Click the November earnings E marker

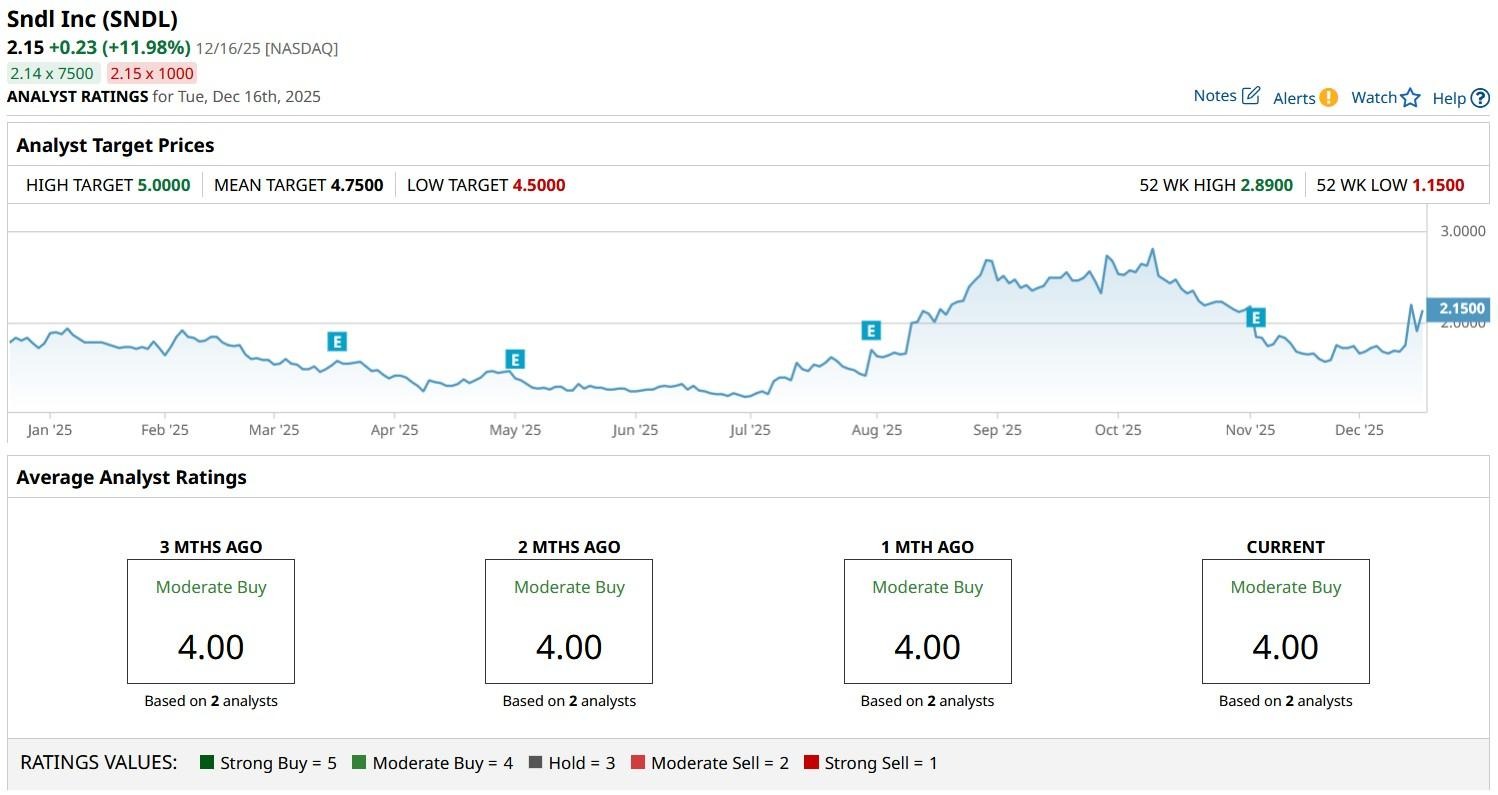click(1256, 318)
